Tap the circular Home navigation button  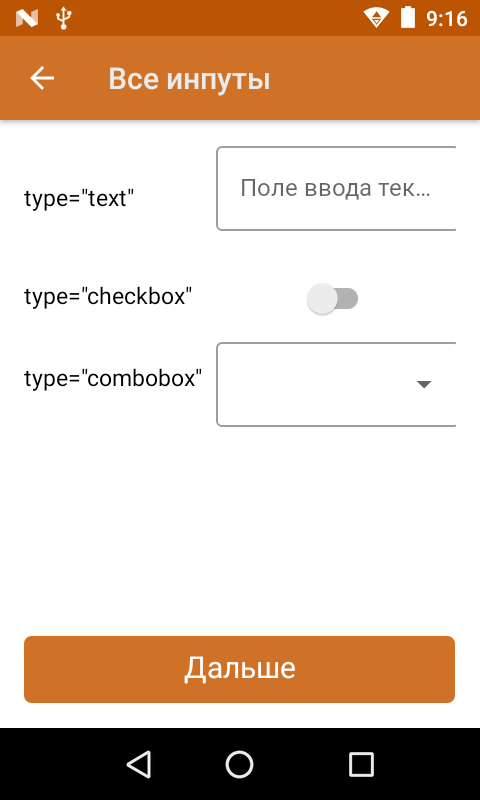click(x=239, y=764)
